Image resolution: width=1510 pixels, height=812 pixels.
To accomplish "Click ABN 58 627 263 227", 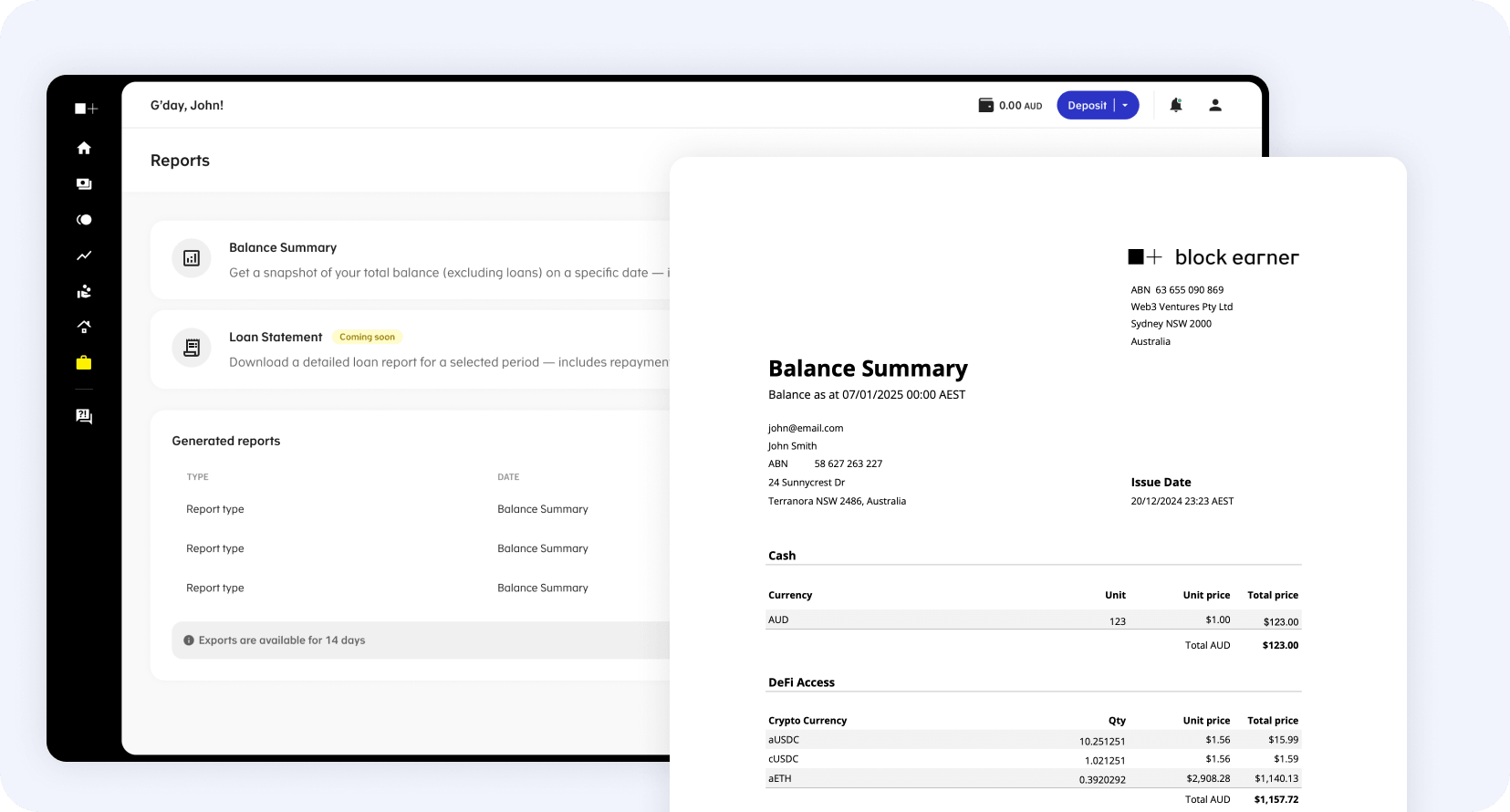I will (826, 463).
